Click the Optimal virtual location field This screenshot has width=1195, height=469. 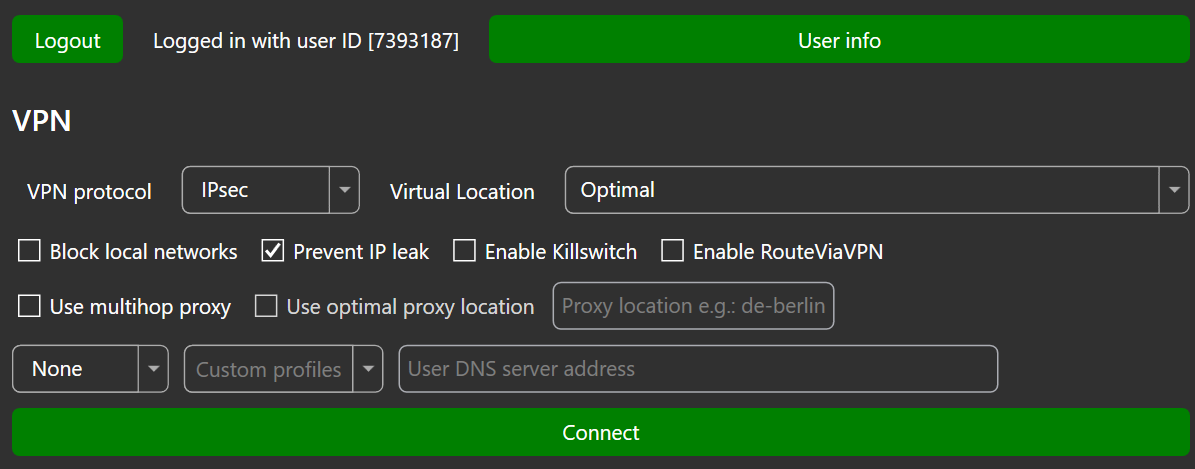click(860, 190)
